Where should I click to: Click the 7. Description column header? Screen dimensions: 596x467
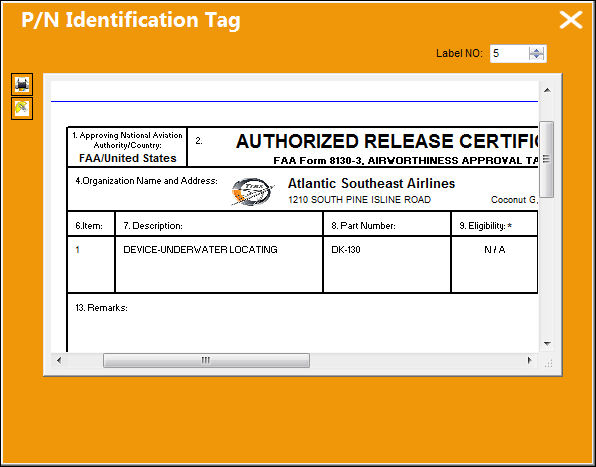point(153,226)
